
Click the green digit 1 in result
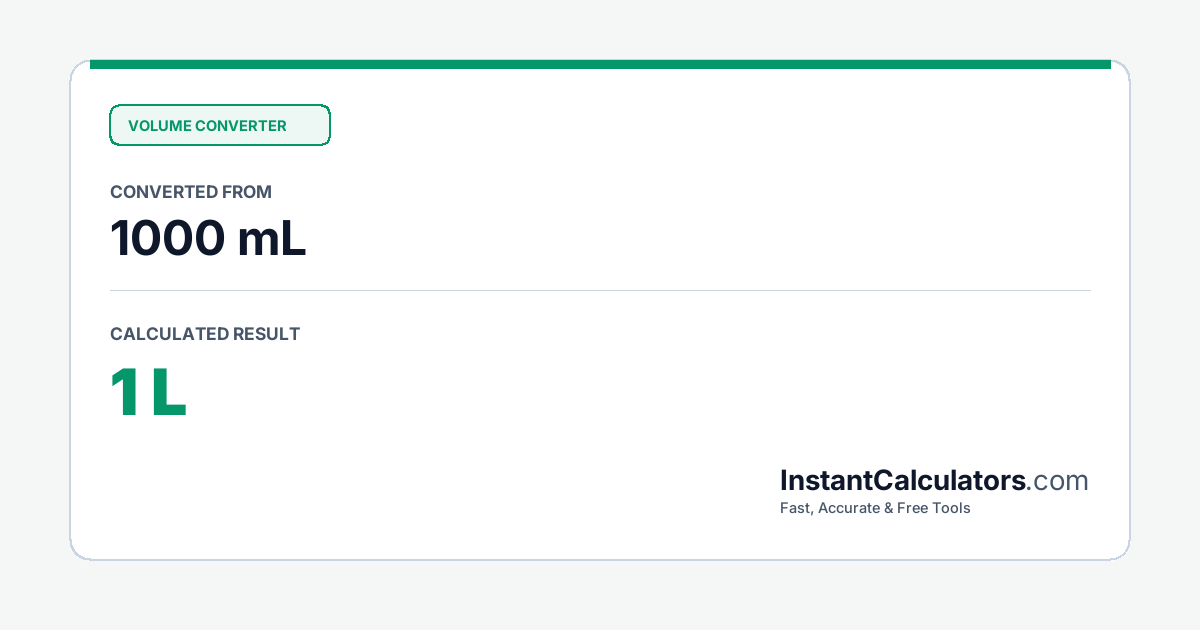124,393
